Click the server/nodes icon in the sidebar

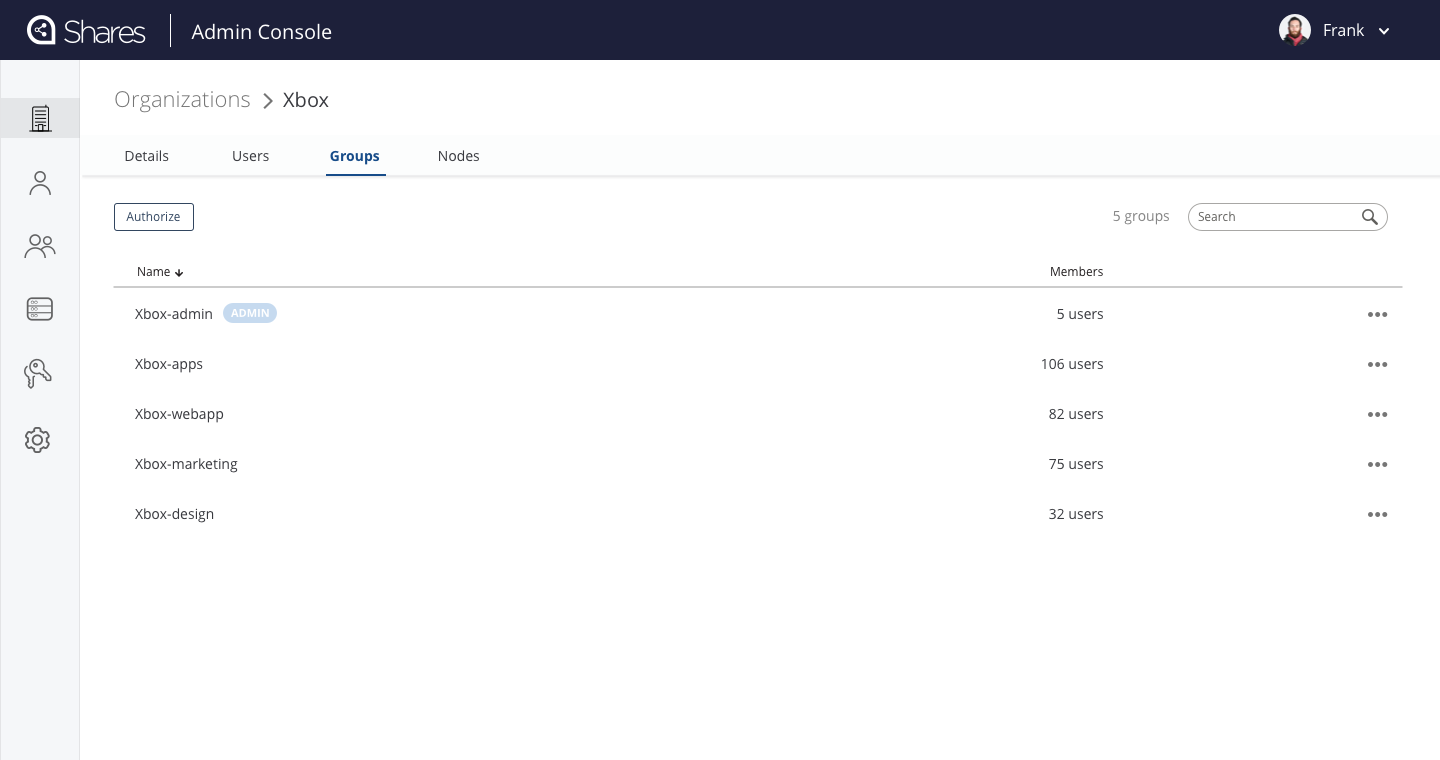coord(40,309)
